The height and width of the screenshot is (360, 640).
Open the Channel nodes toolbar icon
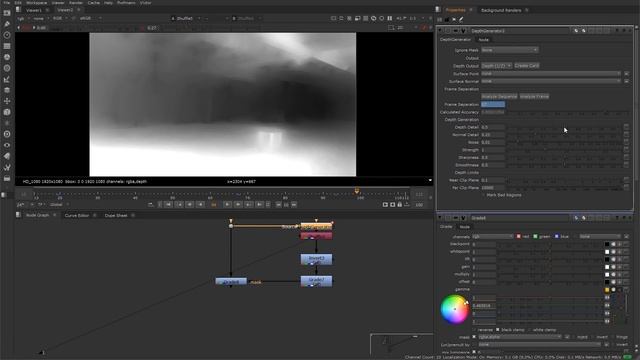click(x=7, y=46)
